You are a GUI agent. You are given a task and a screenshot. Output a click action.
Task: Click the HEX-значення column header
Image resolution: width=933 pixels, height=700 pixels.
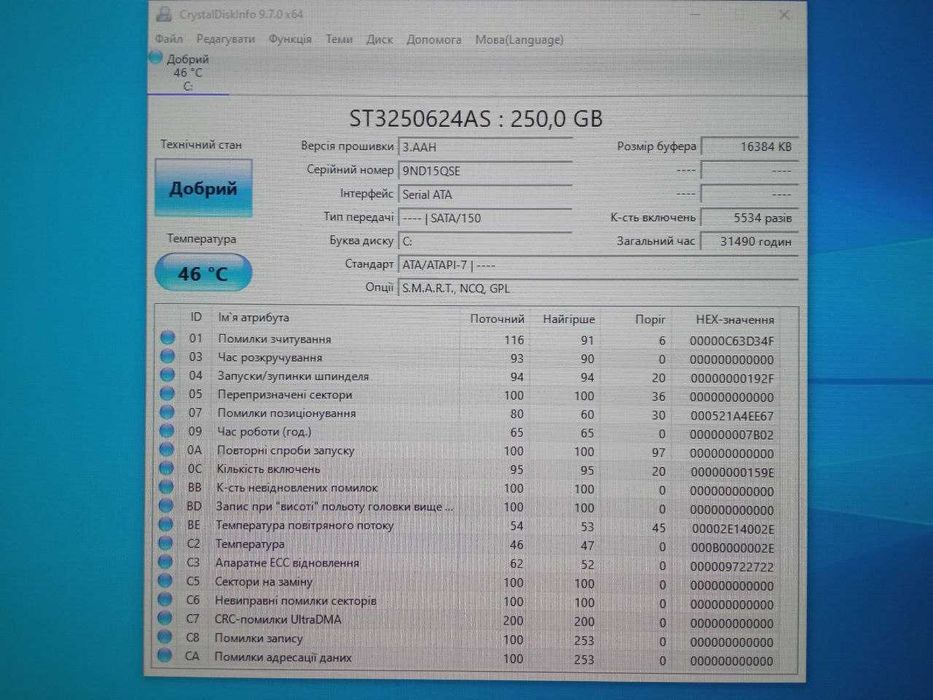point(735,320)
